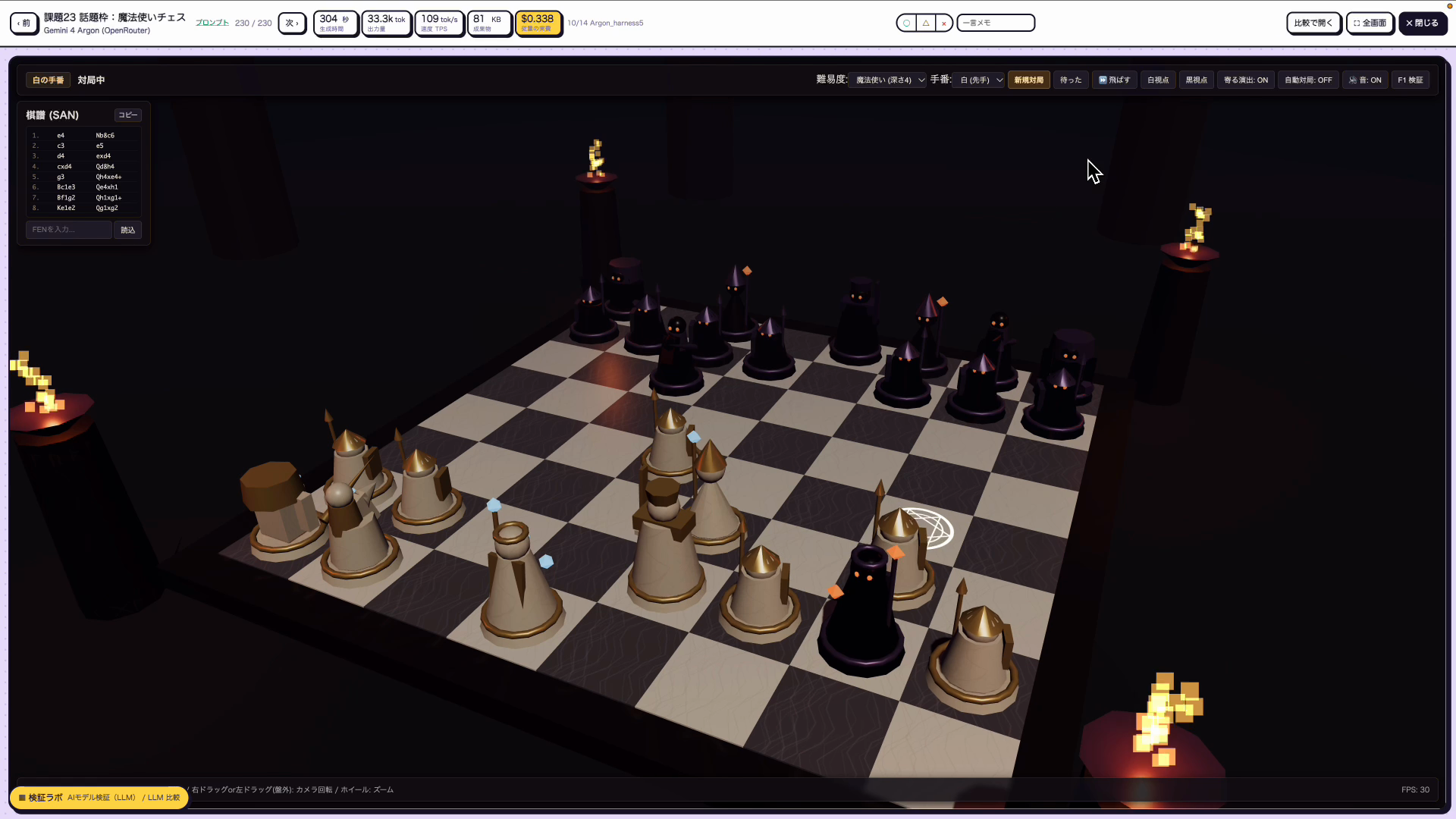Start a new game with 新規対局
The width and height of the screenshot is (1456, 819).
(1028, 80)
